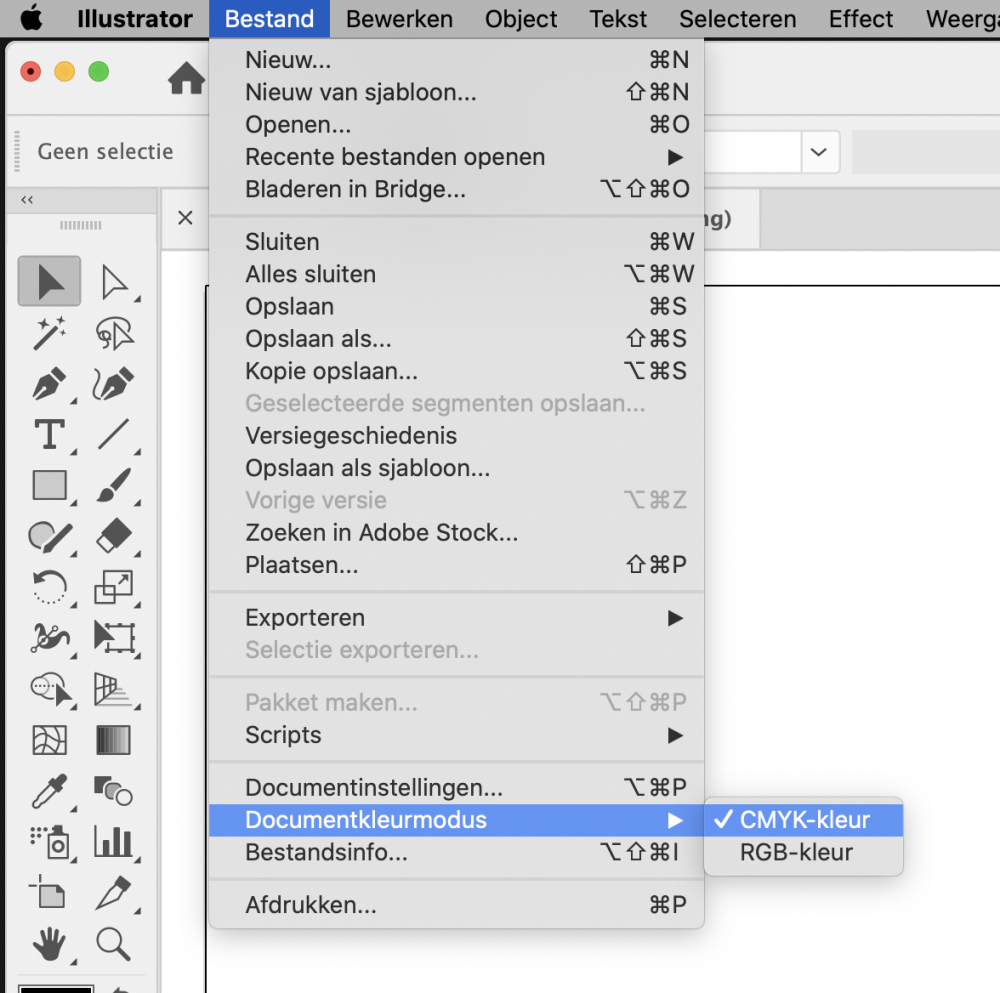Choose Bladeren in Bridge...
Image resolution: width=1000 pixels, height=993 pixels.
pos(457,189)
